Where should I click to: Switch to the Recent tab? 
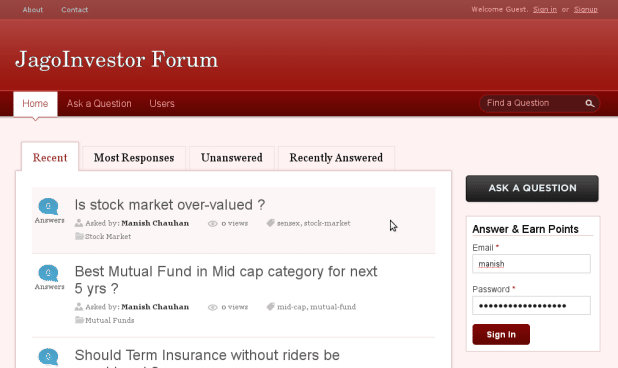coord(50,158)
